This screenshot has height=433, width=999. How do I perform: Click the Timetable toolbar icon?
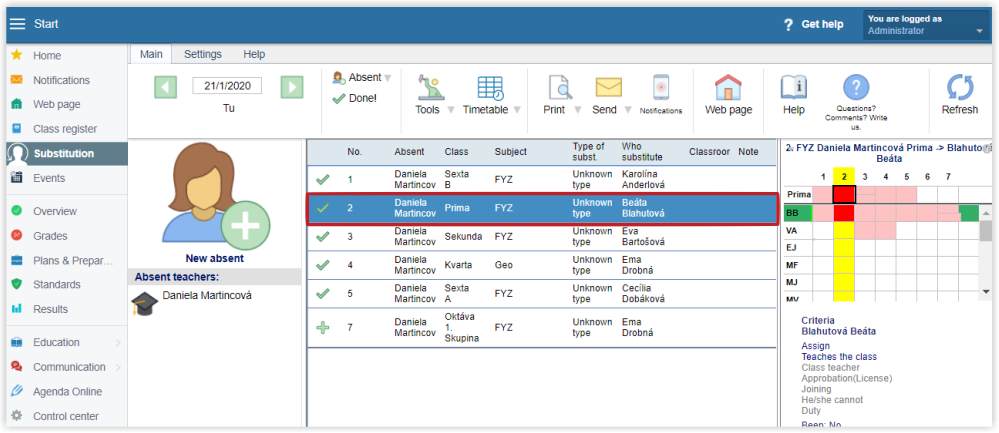click(x=490, y=88)
